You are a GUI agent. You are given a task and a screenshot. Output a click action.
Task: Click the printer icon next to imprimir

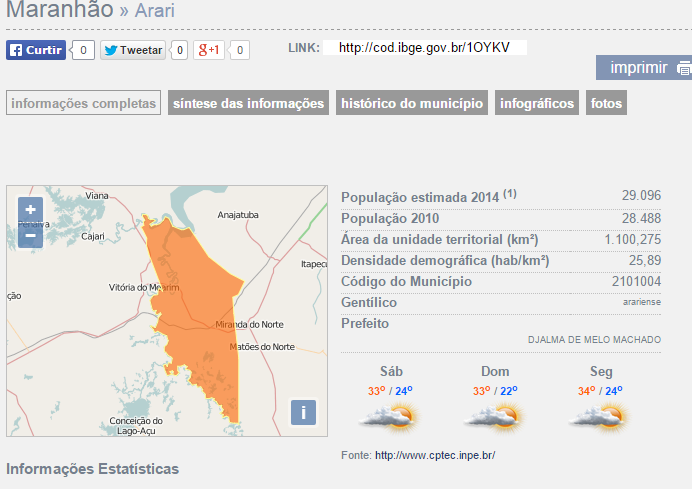click(x=684, y=68)
